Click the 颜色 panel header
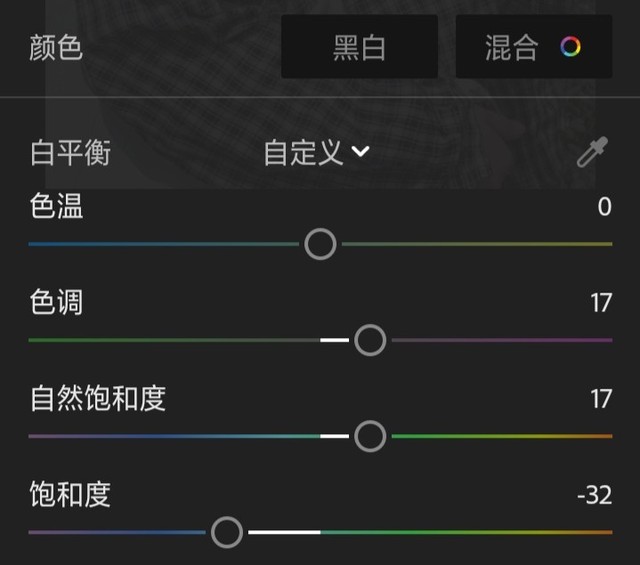 tap(57, 48)
